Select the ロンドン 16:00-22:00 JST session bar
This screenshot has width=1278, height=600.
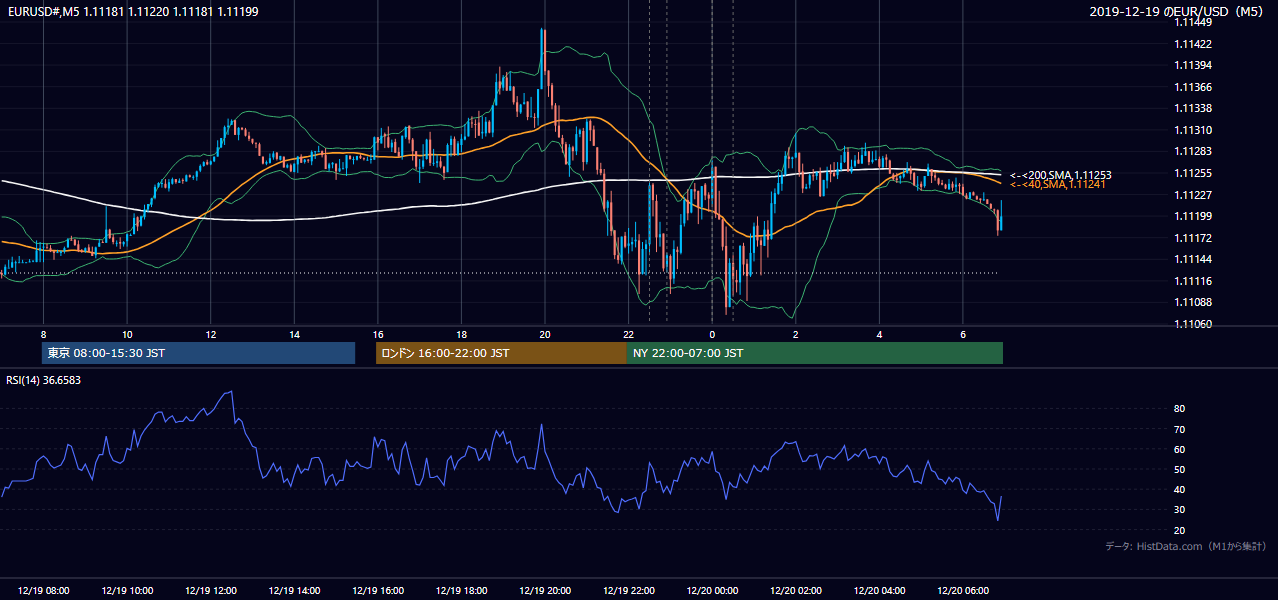click(x=501, y=353)
